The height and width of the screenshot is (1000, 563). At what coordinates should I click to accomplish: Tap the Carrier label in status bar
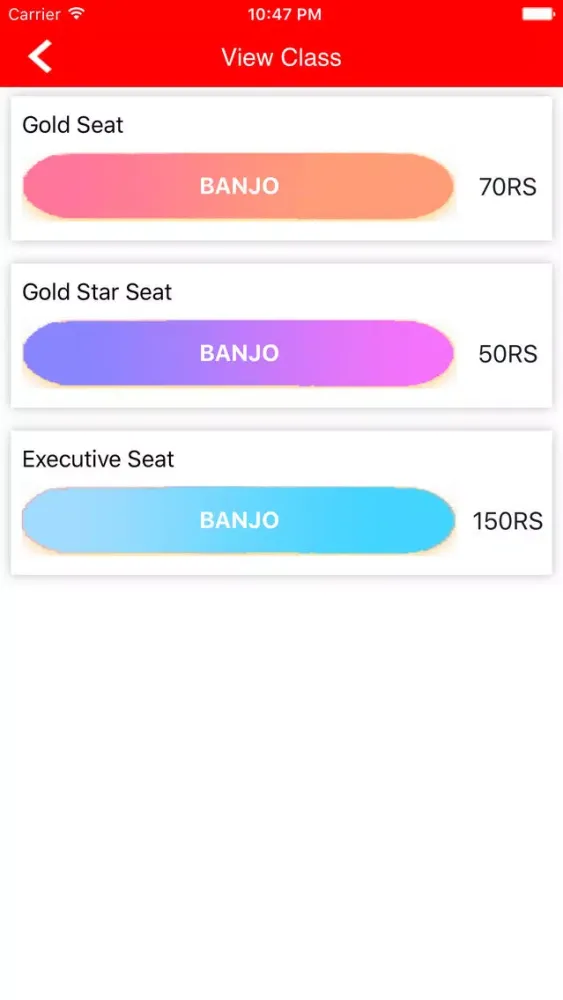34,14
